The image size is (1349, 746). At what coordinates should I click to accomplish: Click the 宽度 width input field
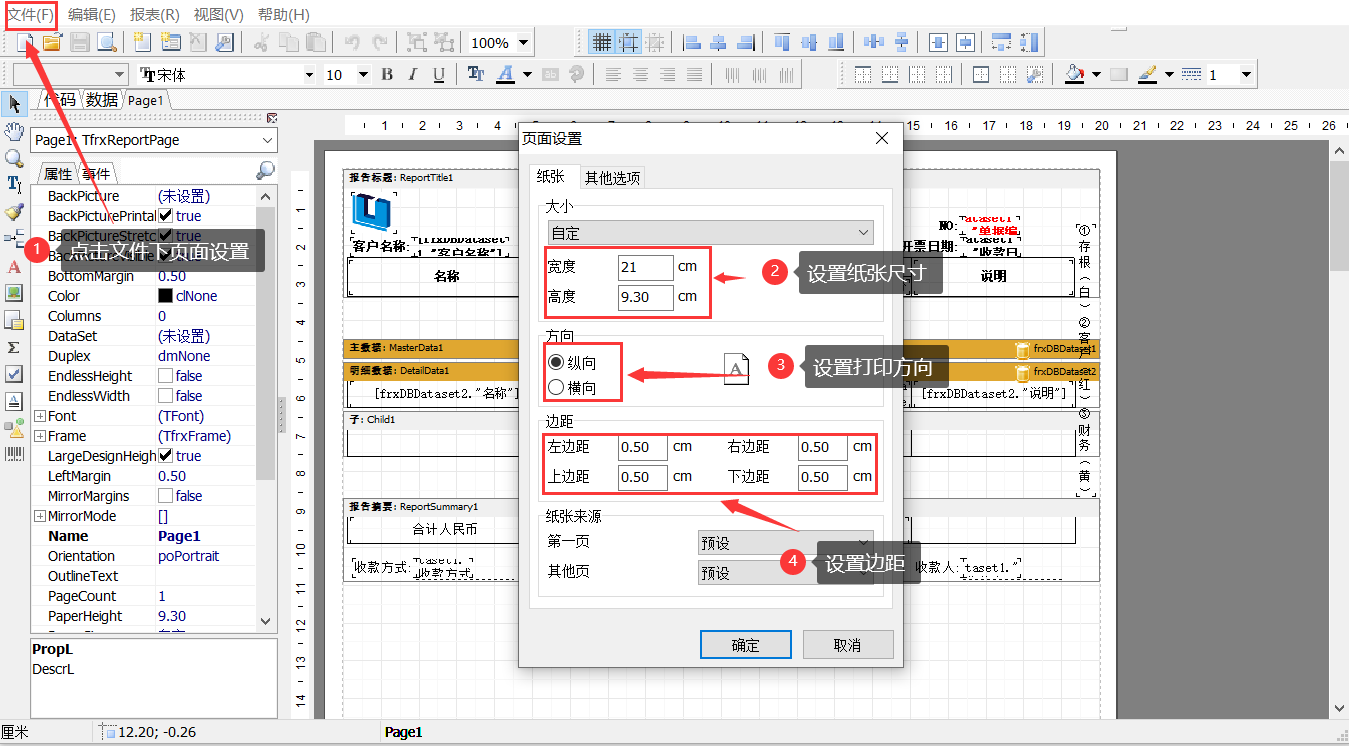pyautogui.click(x=646, y=268)
